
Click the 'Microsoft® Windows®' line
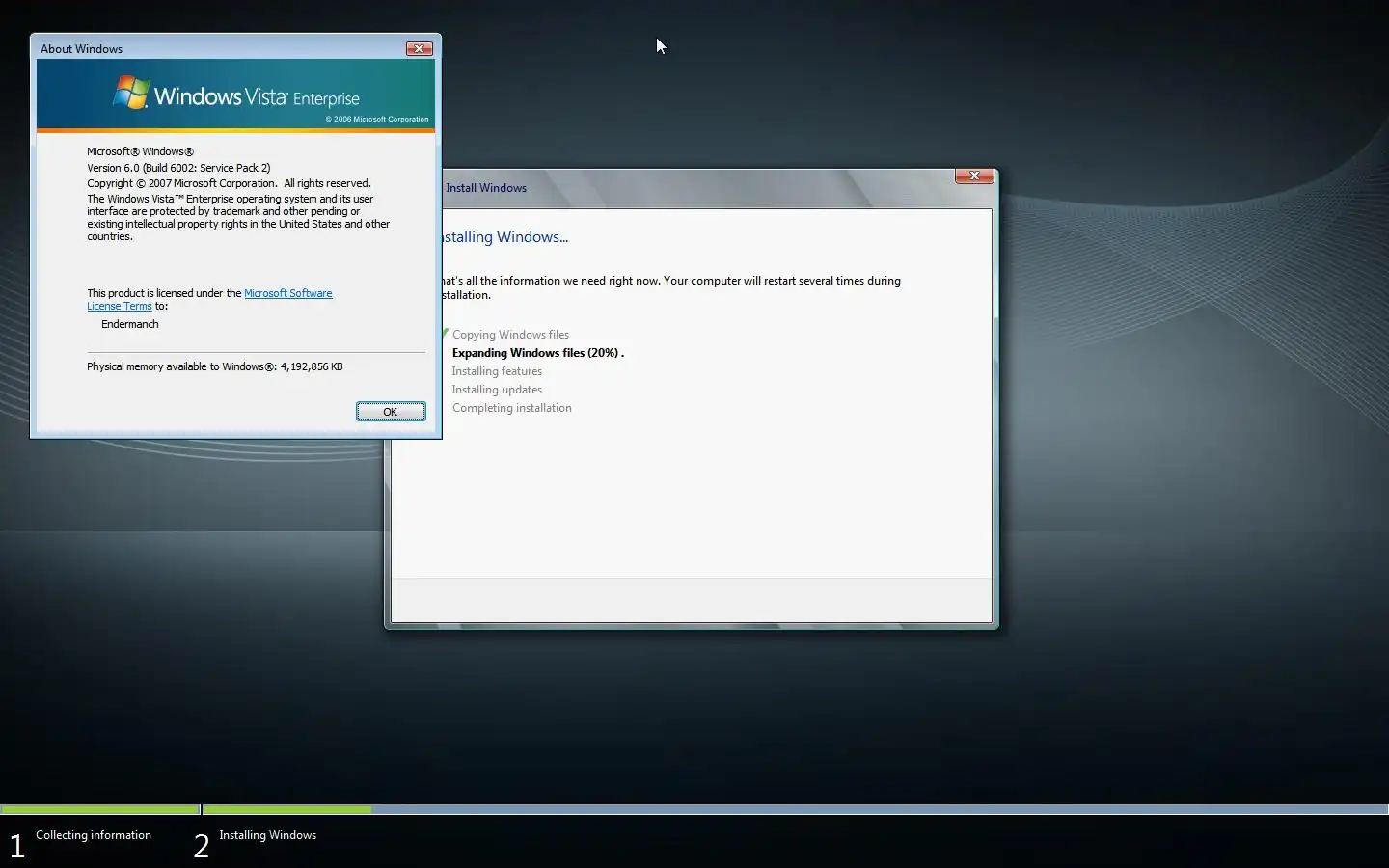[140, 151]
